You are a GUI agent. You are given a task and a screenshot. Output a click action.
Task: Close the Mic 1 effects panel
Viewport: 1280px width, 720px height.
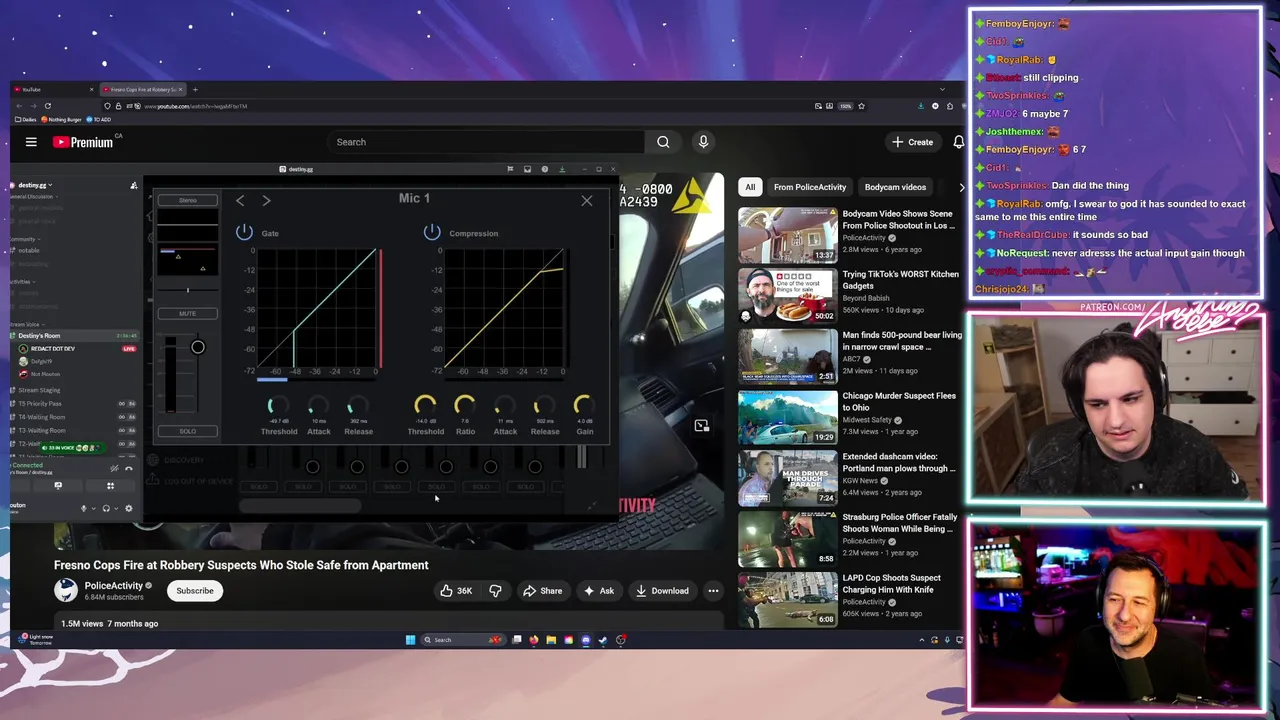tap(587, 201)
